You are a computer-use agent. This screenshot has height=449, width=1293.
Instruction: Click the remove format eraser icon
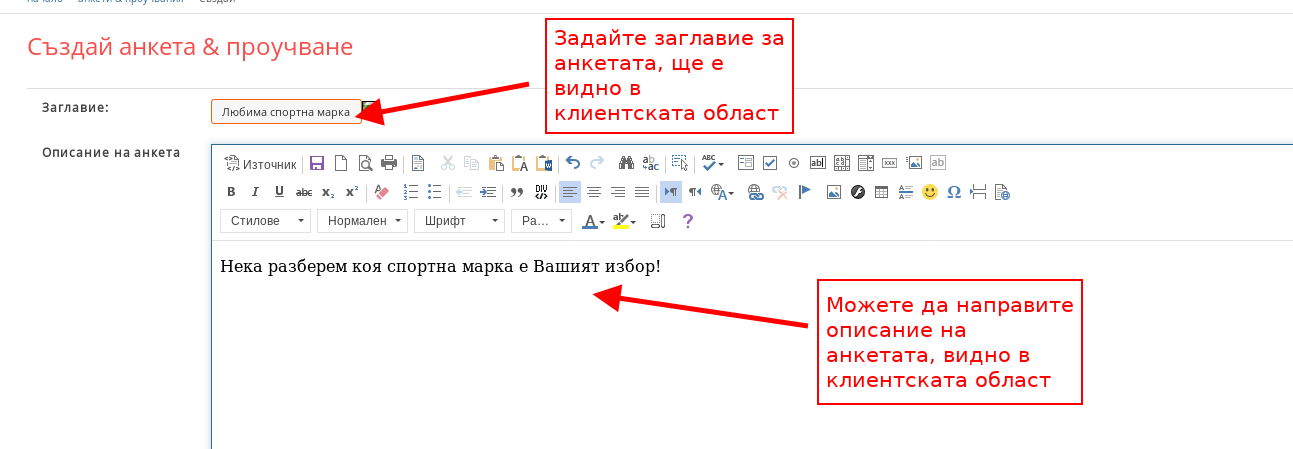[x=381, y=192]
